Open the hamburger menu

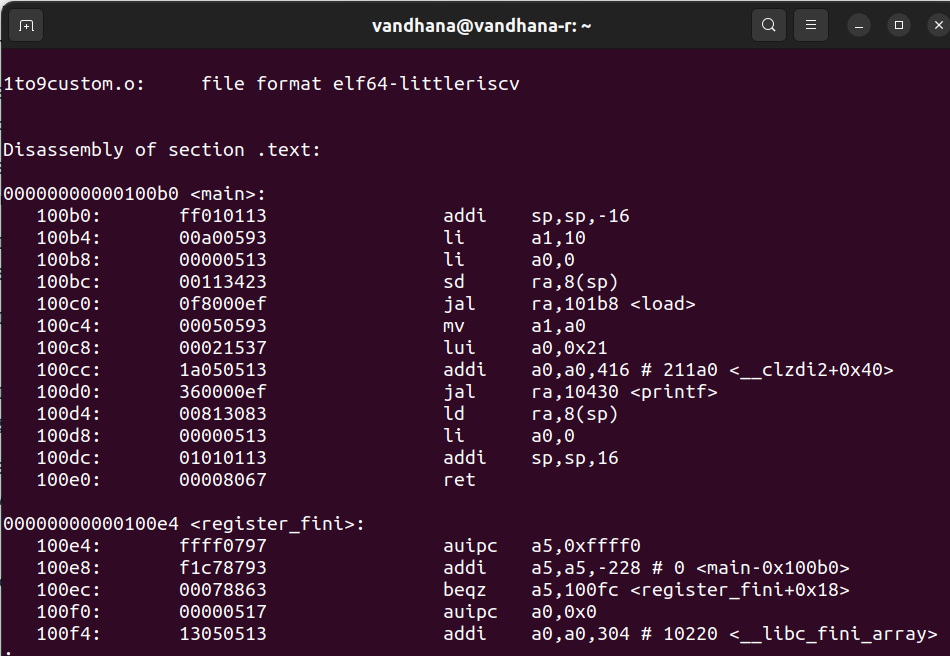click(x=810, y=25)
